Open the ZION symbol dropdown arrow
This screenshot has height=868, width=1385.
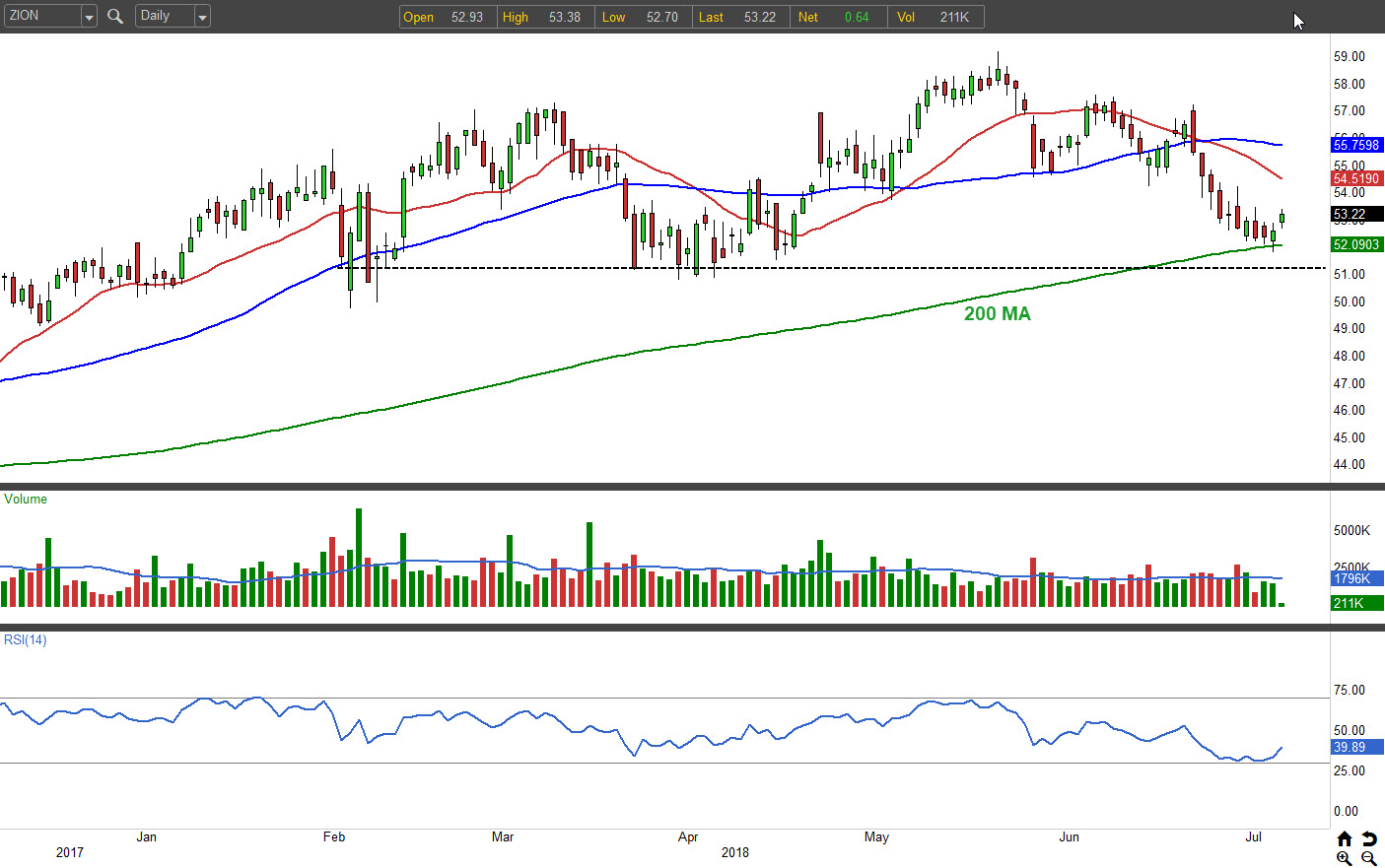point(89,16)
